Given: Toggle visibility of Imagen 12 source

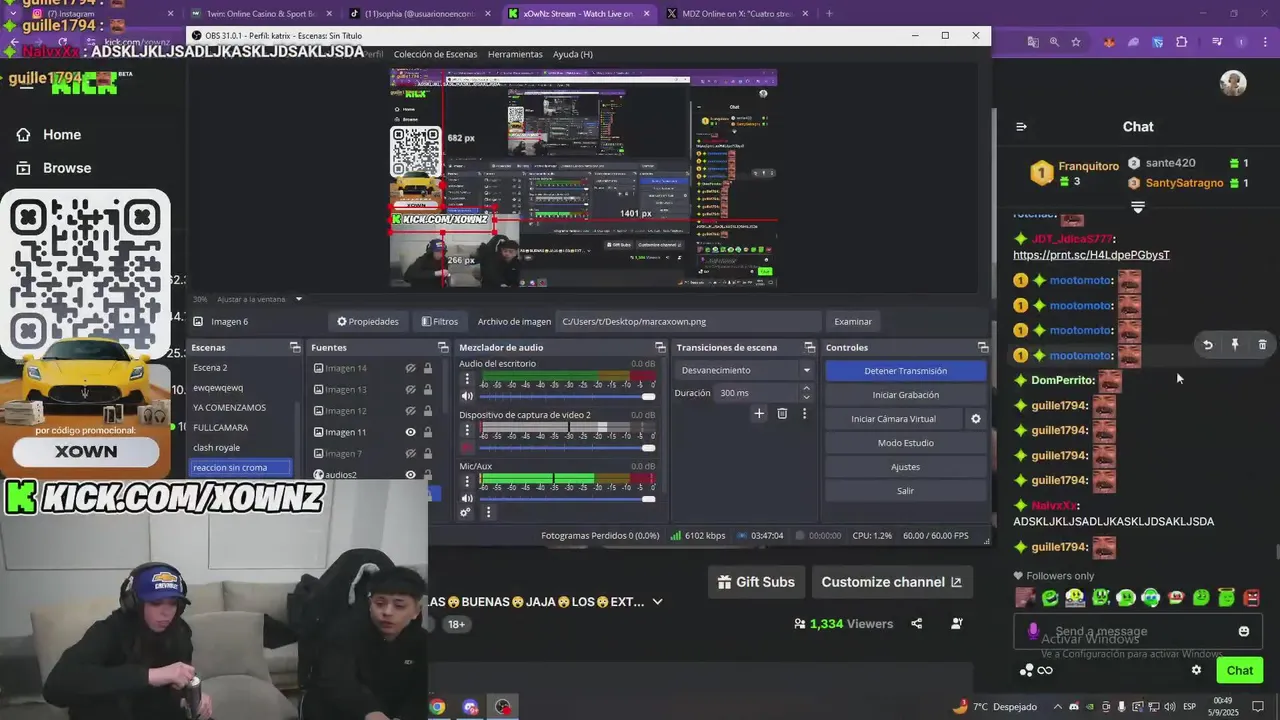Looking at the screenshot, I should (x=410, y=410).
